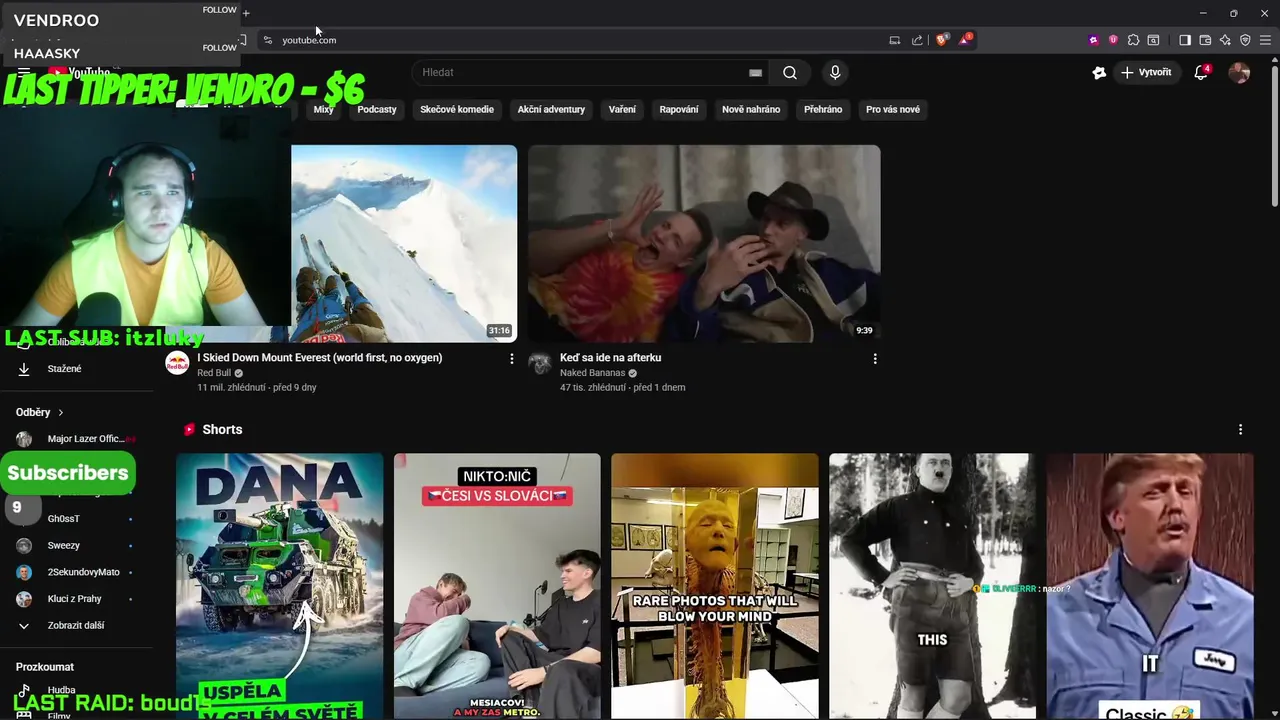Image resolution: width=1280 pixels, height=720 pixels.
Task: Select the Podcasty filter chip
Action: pos(377,109)
